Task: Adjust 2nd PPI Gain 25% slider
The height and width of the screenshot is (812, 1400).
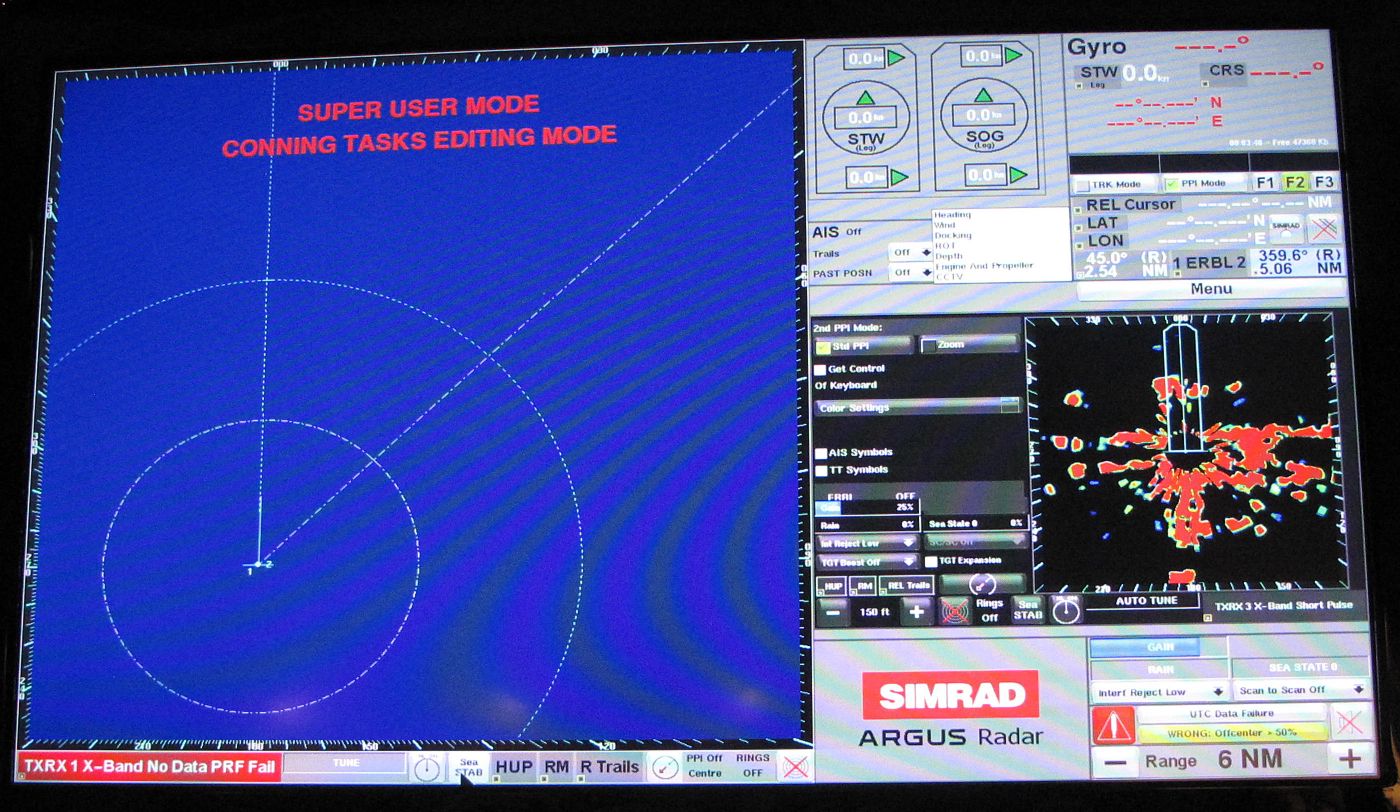Action: click(867, 507)
